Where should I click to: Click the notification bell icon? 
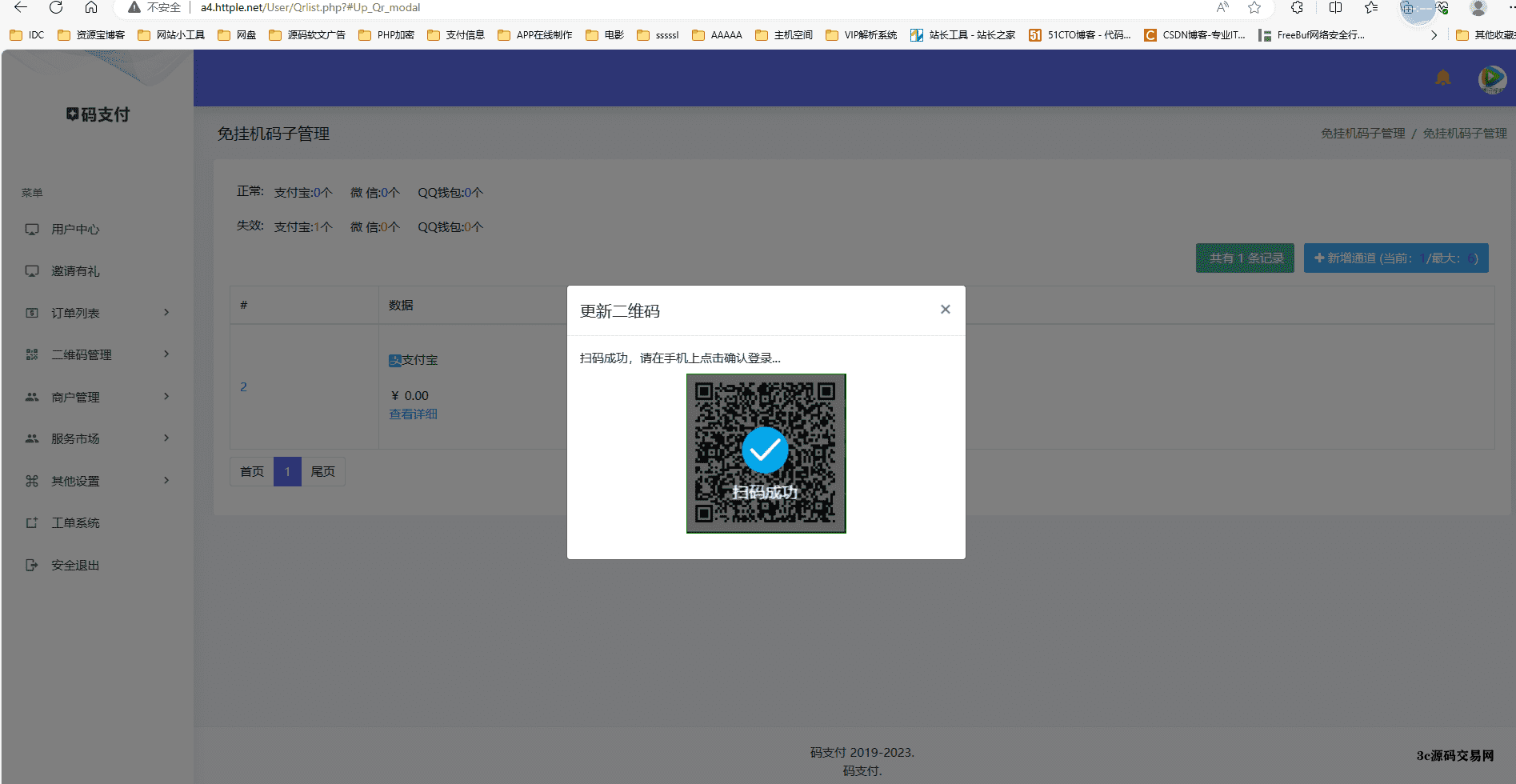coord(1443,78)
